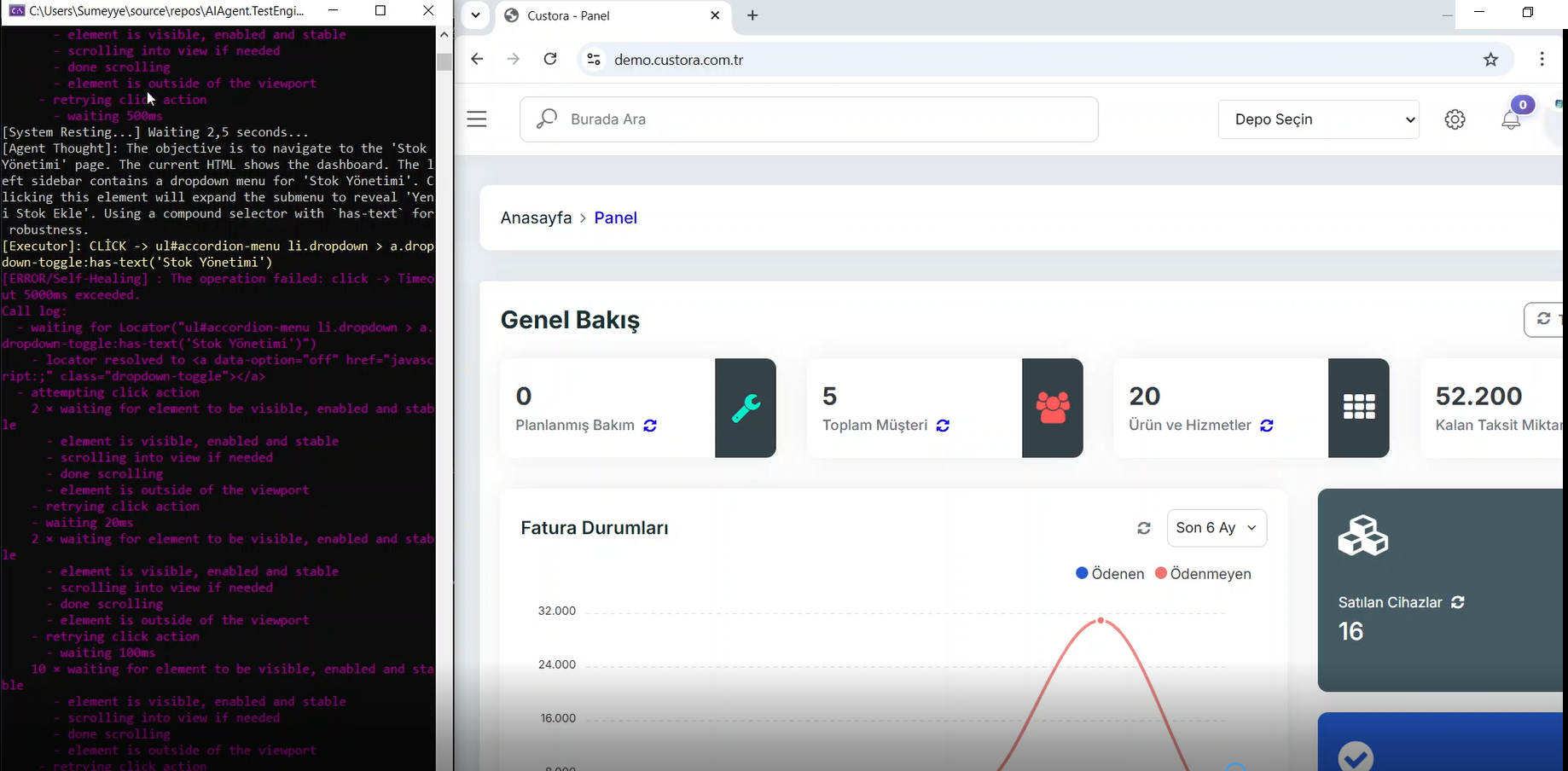This screenshot has height=771, width=1568.
Task: Click the Satılan Cihazlar value 16
Action: click(x=1351, y=632)
